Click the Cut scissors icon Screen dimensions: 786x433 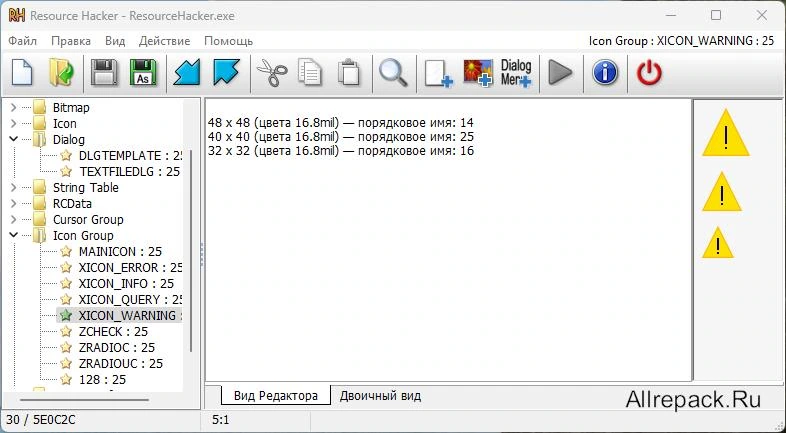tap(271, 73)
